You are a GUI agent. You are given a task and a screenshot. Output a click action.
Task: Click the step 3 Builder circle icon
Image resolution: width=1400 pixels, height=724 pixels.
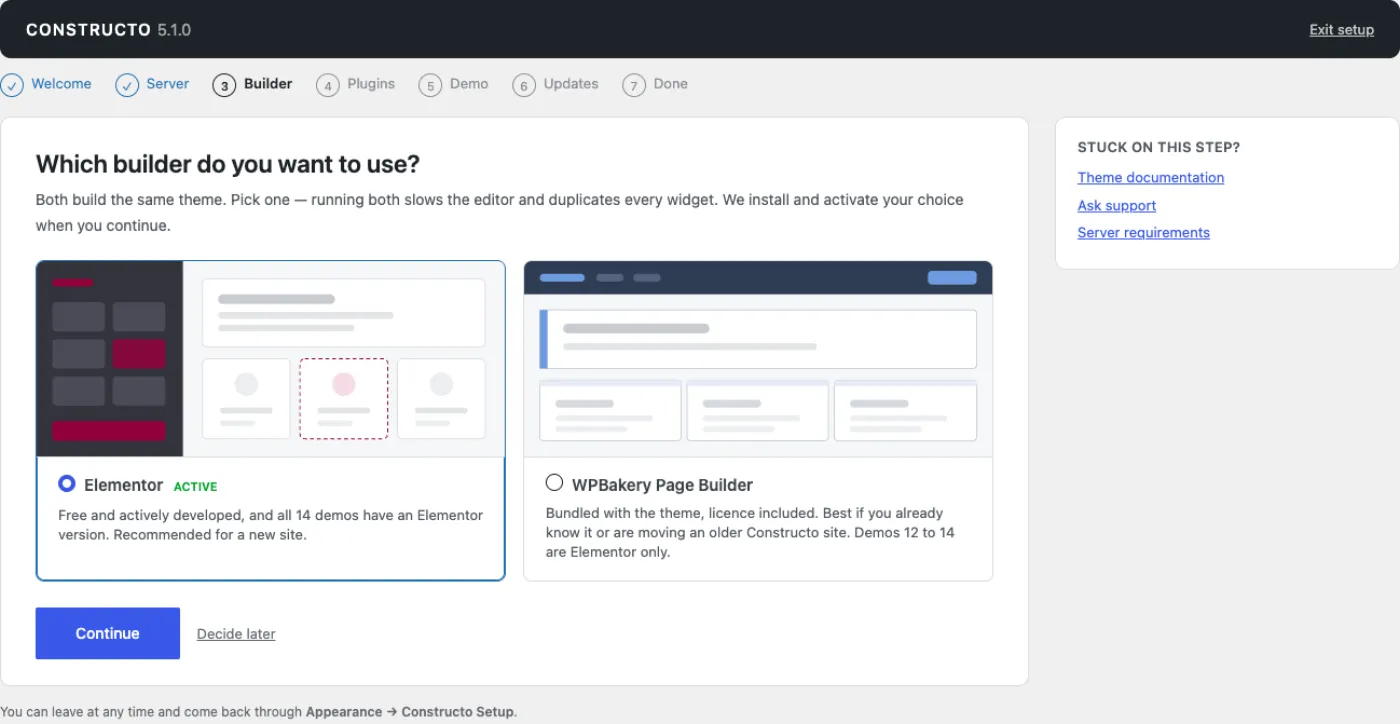[x=224, y=85]
